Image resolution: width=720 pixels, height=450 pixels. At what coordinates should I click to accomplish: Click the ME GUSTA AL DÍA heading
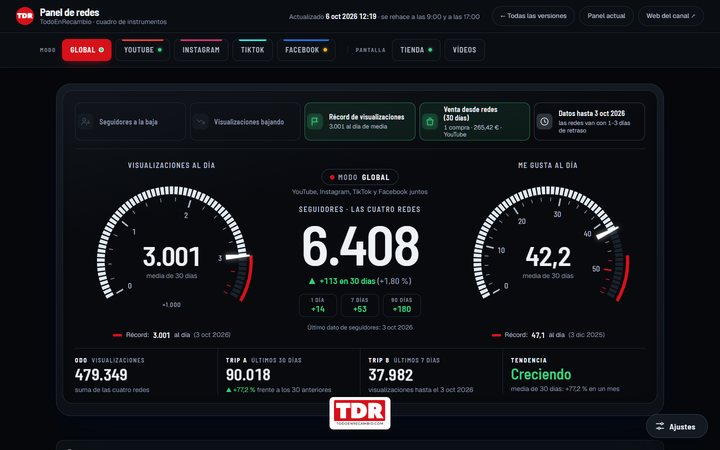click(x=548, y=165)
